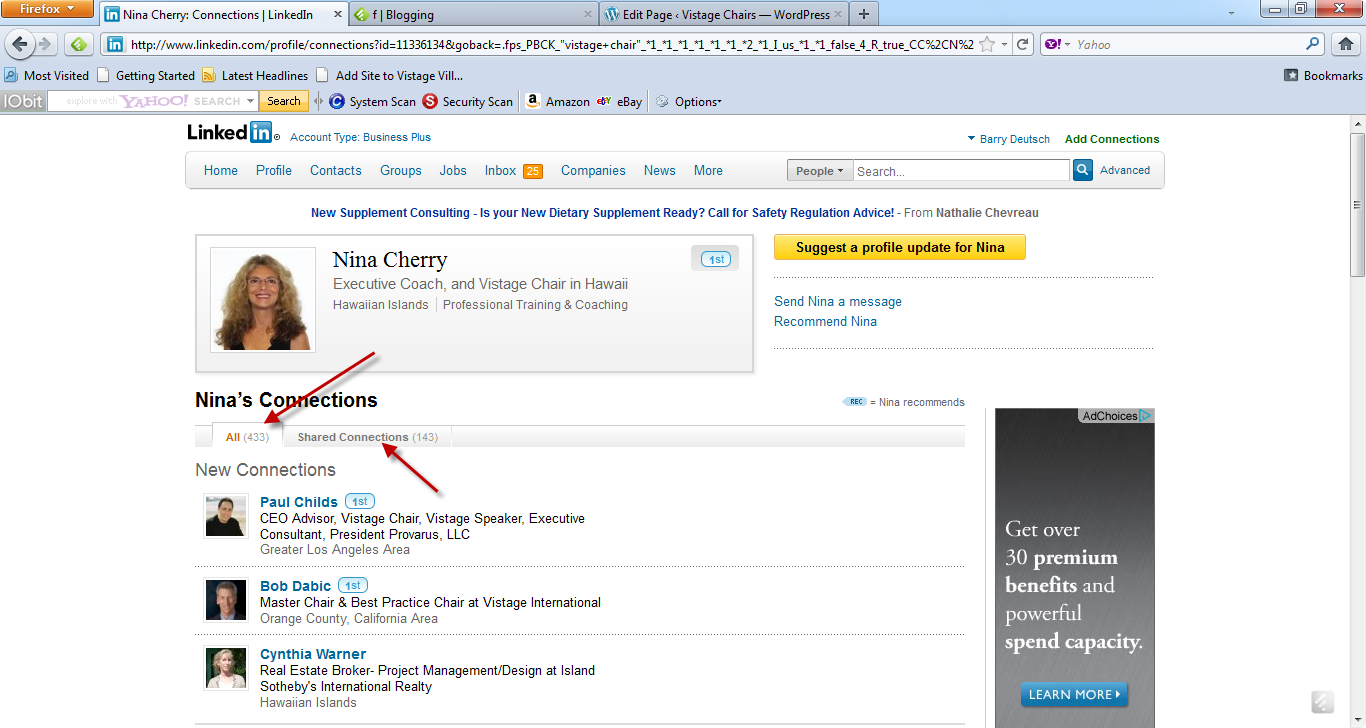Bookmark the page using the star icon

987,44
